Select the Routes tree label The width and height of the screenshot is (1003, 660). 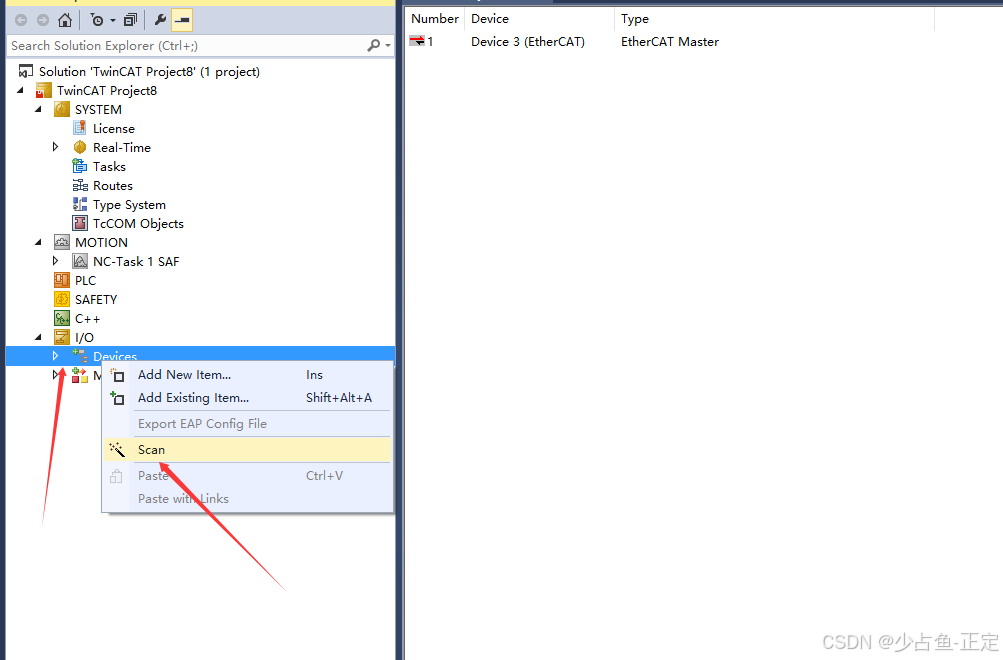coord(113,185)
